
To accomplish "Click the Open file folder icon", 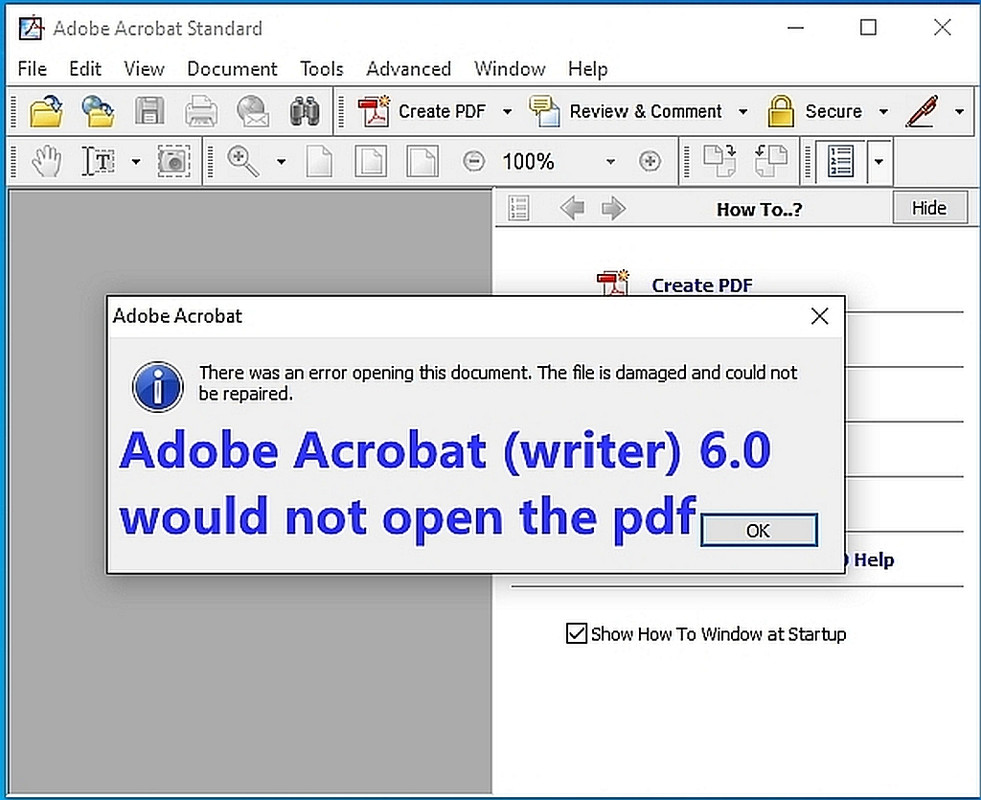I will click(x=46, y=111).
